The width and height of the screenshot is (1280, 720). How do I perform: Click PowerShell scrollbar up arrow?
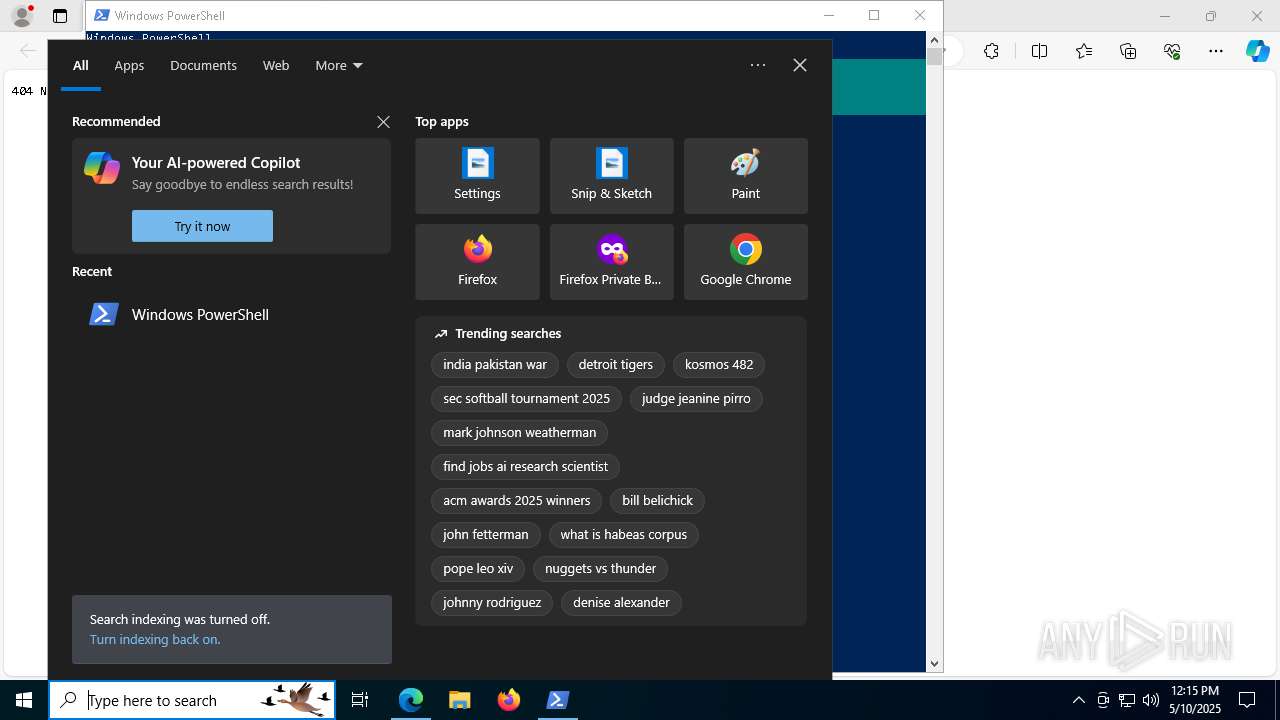(934, 40)
